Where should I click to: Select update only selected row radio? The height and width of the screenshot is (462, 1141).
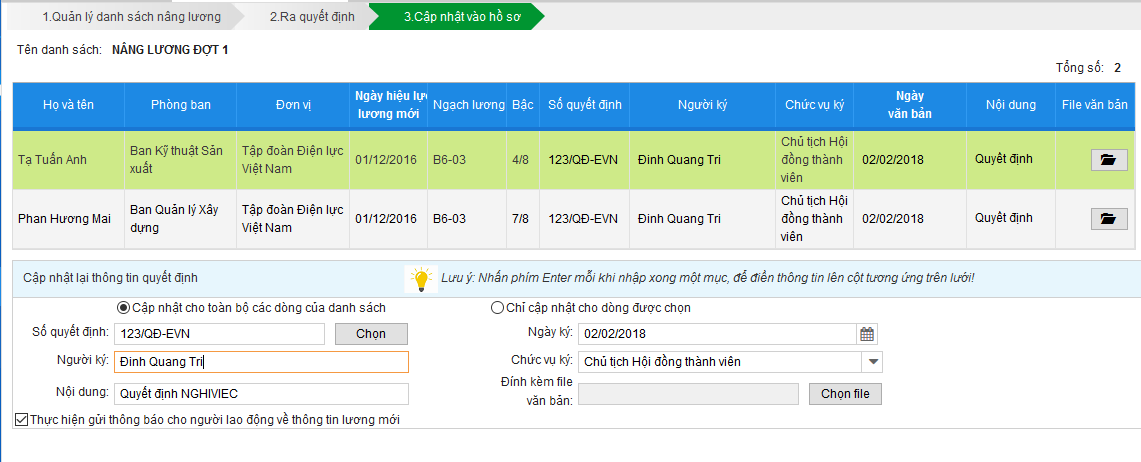[497, 308]
